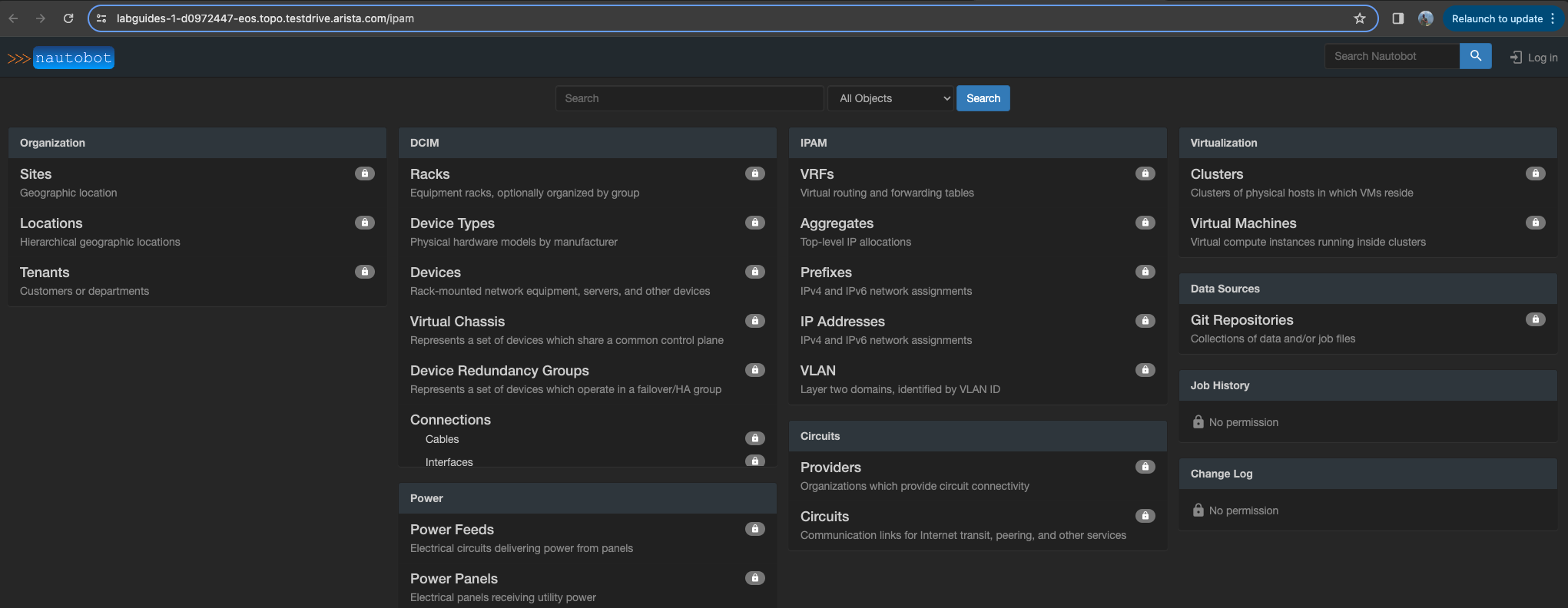
Task: Click the lock icon next to Racks
Action: tap(755, 173)
